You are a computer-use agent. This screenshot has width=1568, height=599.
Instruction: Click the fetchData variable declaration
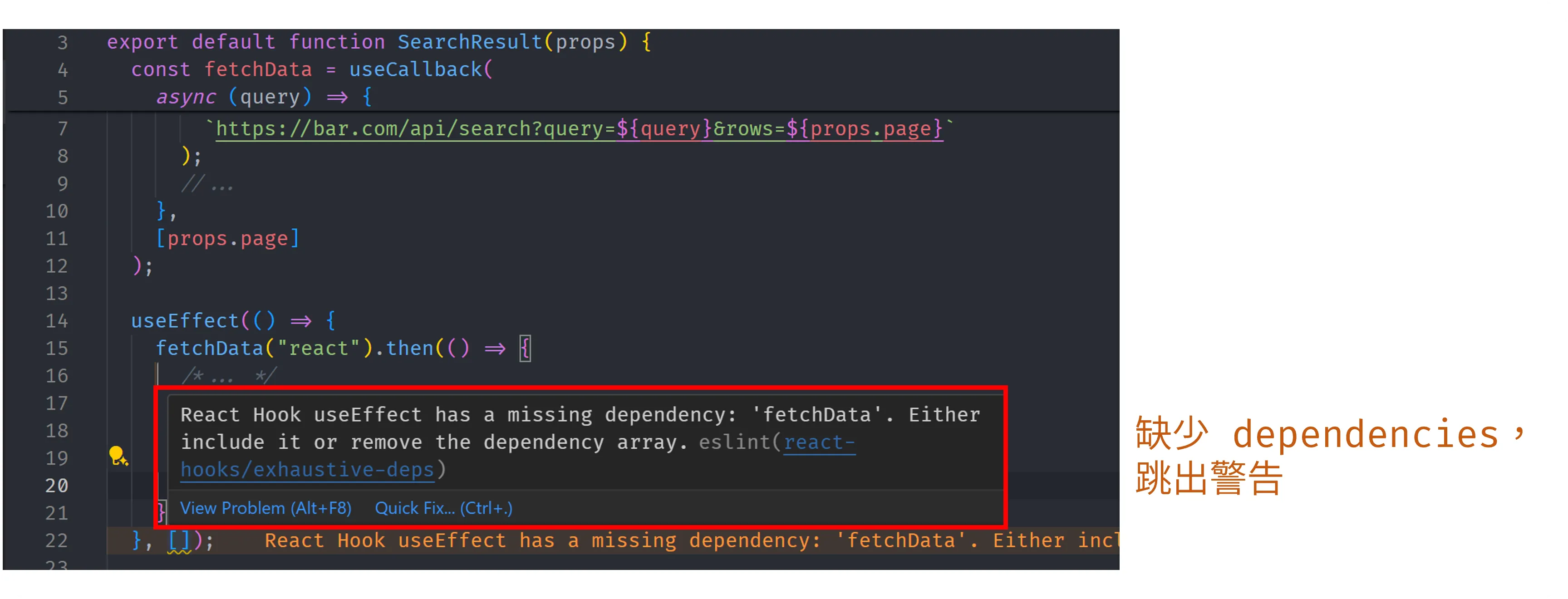[257, 69]
